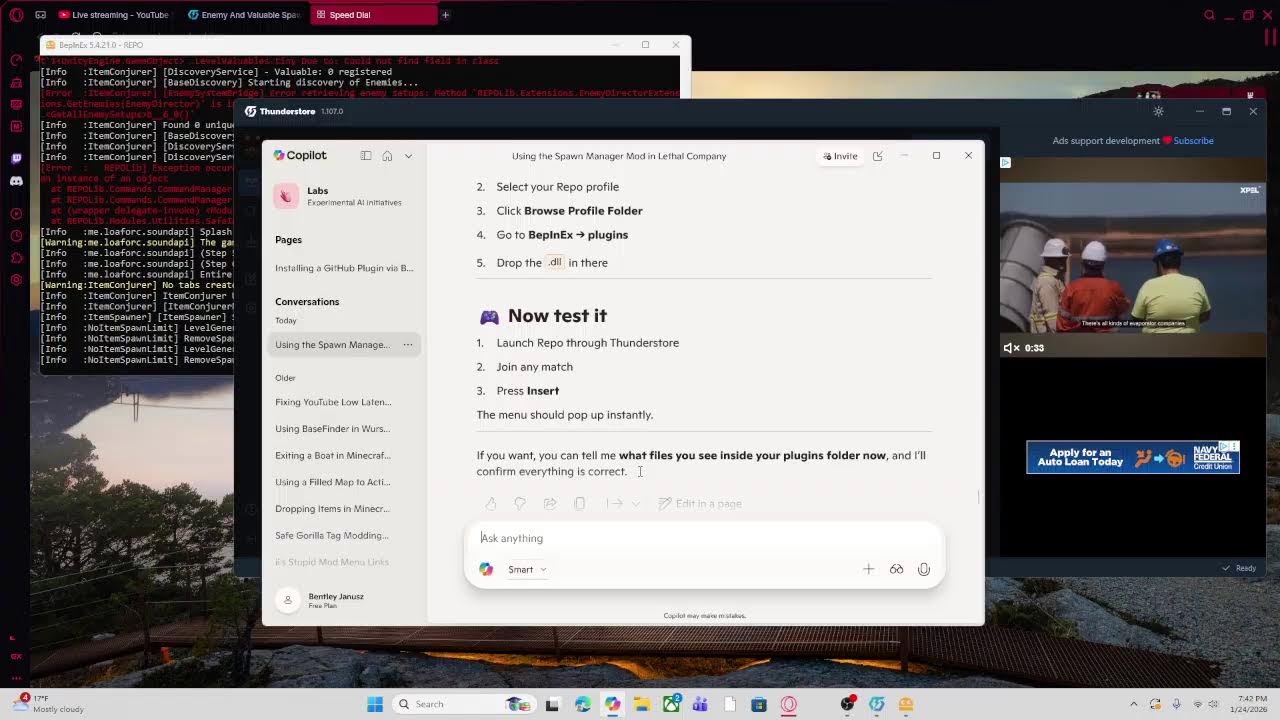
Task: Open weather widget showing Mostly cloudy
Action: click(x=48, y=704)
